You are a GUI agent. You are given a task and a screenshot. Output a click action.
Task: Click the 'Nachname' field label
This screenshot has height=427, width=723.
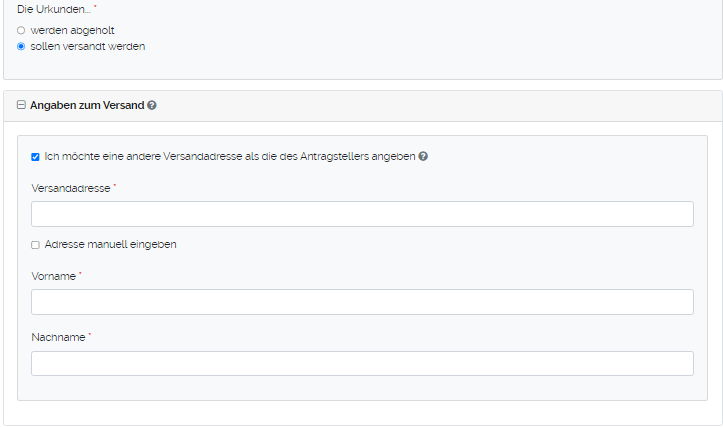click(x=58, y=338)
